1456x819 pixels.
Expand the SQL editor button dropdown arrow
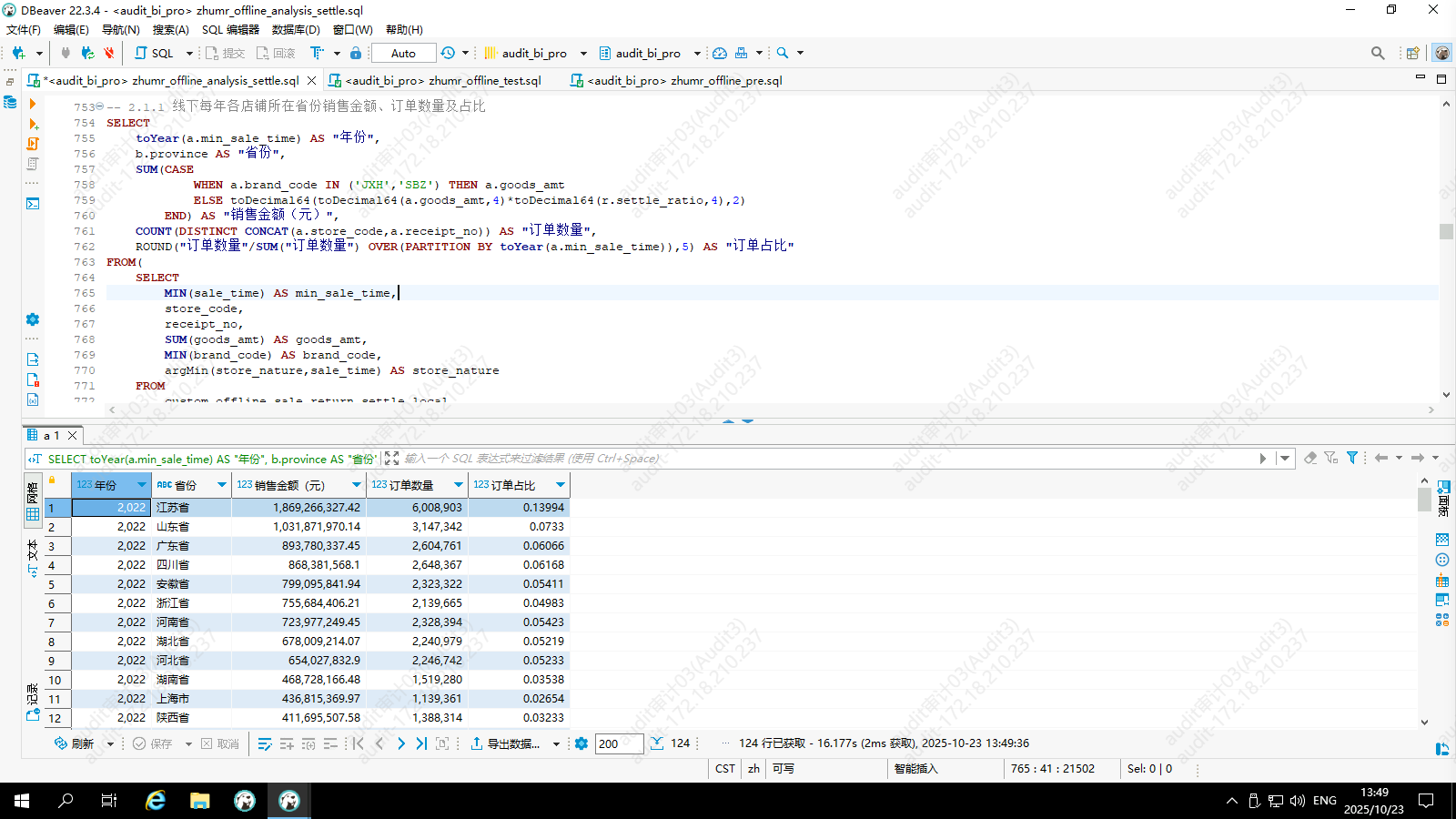pyautogui.click(x=189, y=53)
